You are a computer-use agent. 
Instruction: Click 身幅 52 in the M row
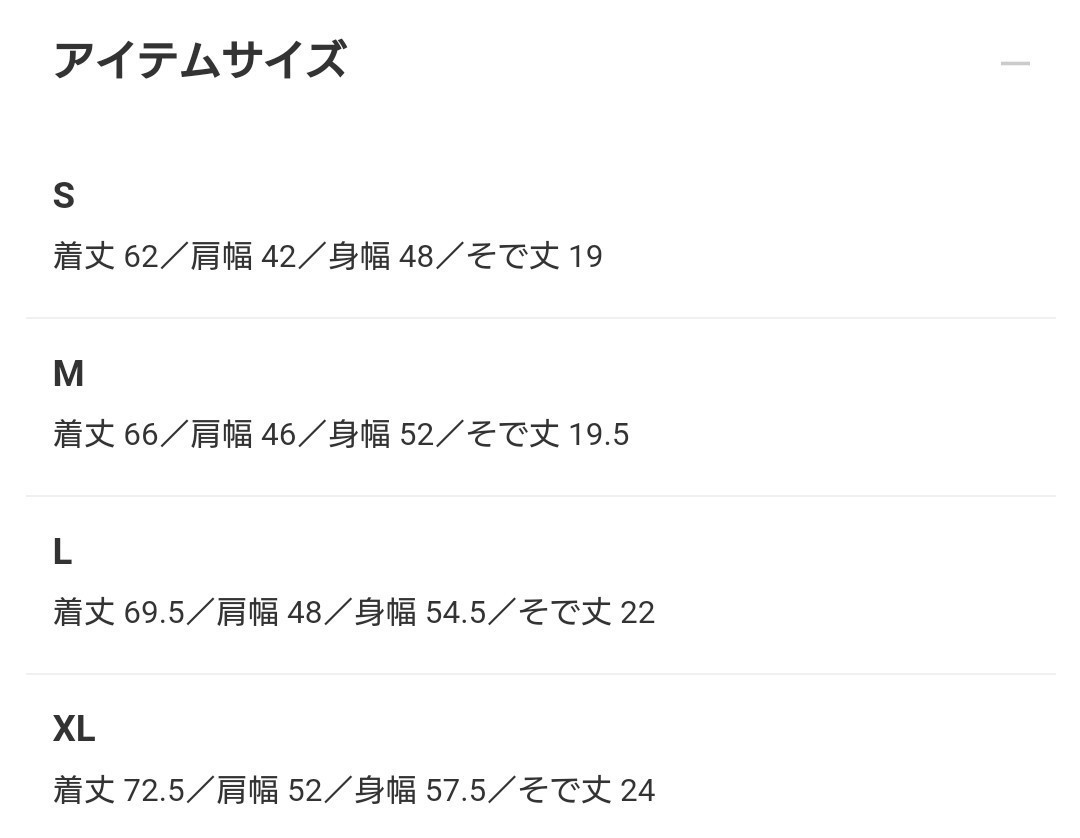[381, 435]
